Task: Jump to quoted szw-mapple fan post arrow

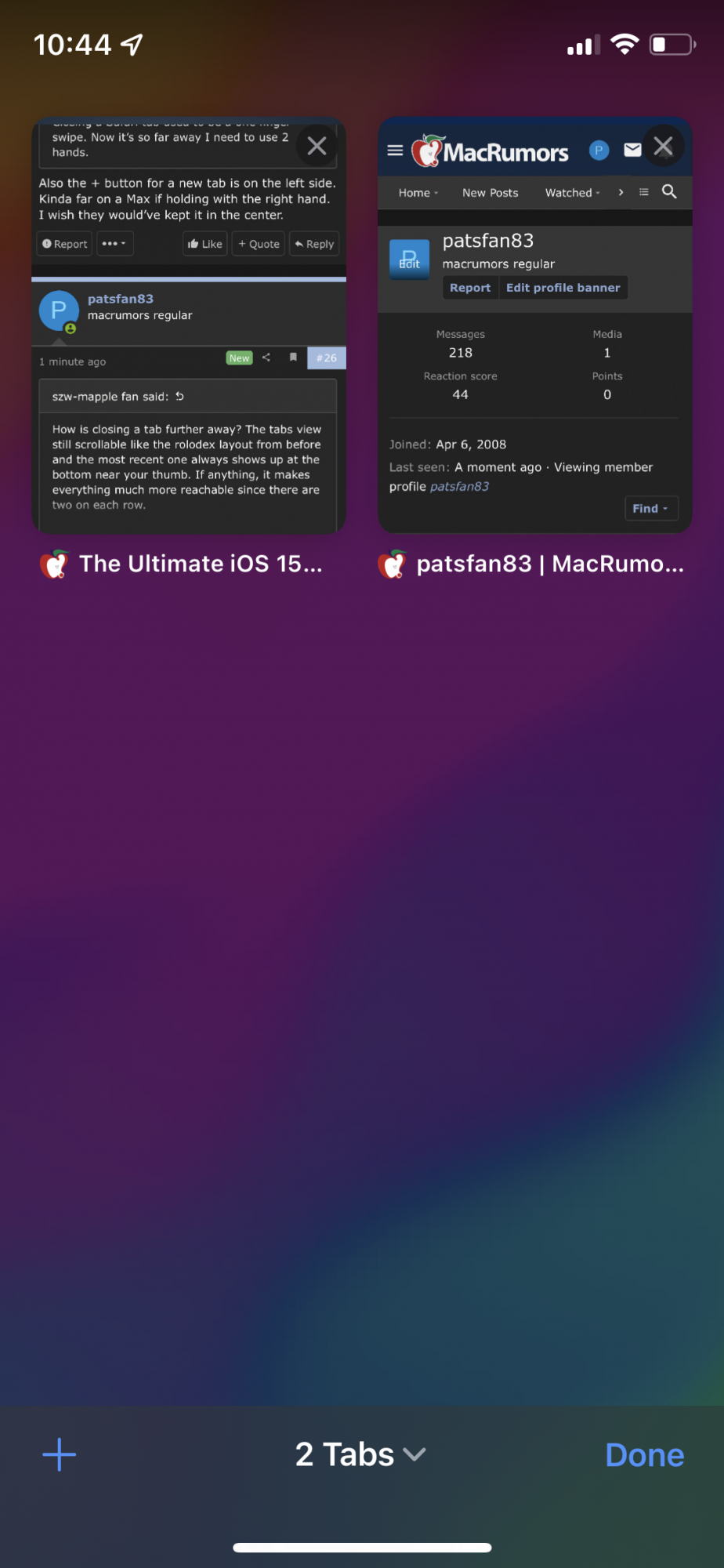Action: (179, 396)
